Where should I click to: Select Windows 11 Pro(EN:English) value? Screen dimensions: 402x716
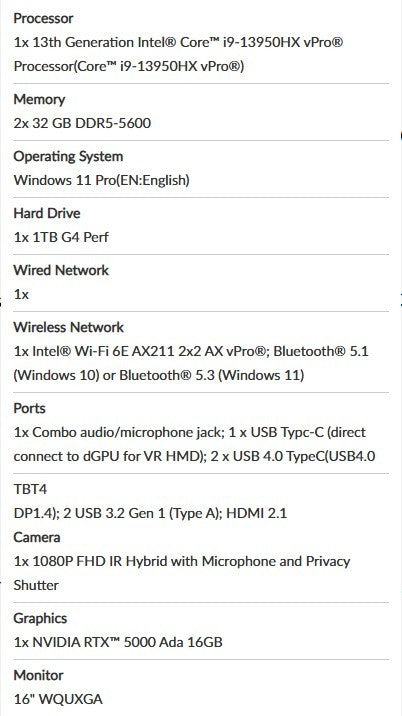101,180
